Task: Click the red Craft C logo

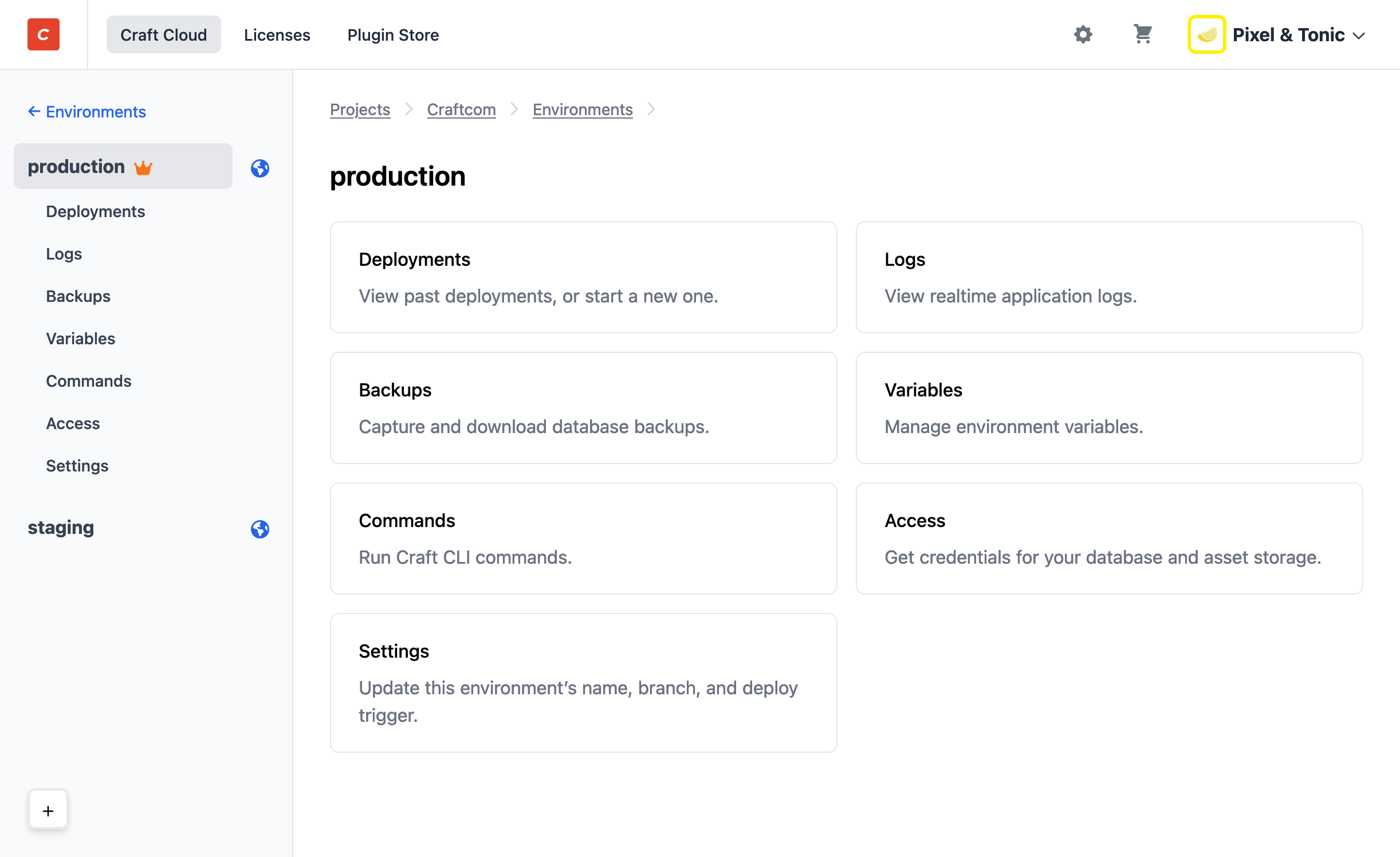Action: tap(44, 34)
